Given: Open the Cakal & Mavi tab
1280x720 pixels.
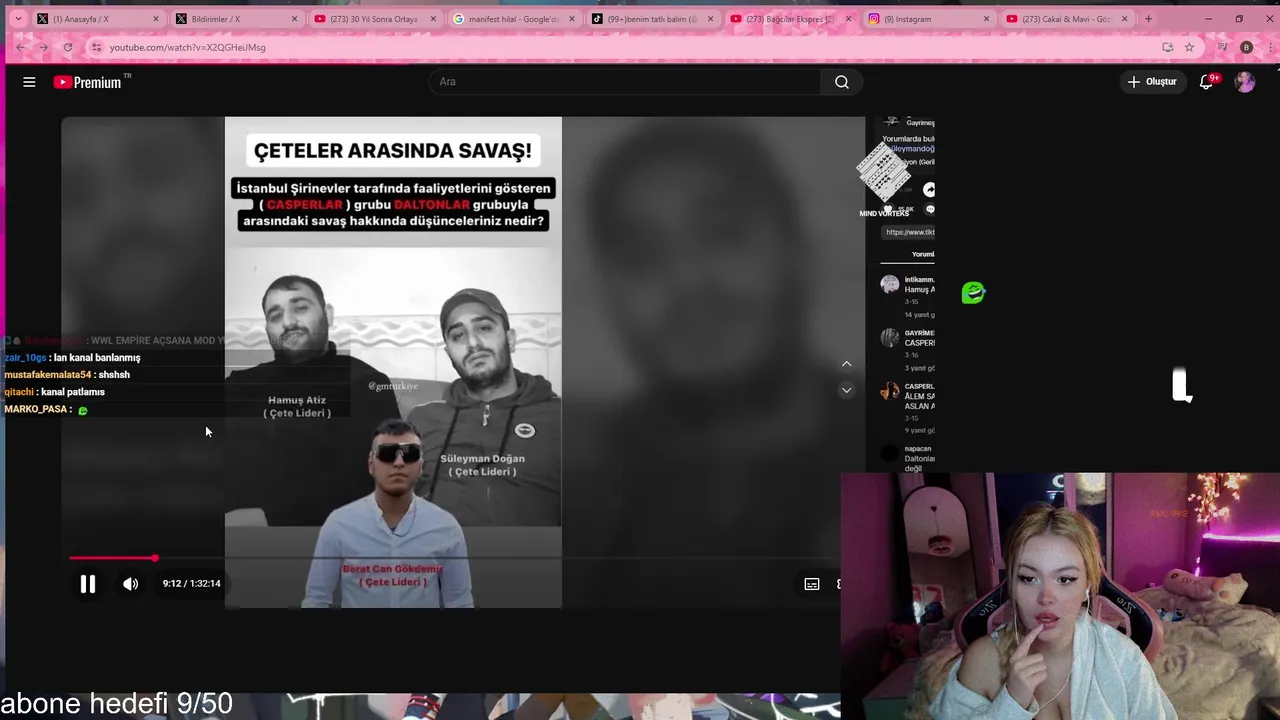Looking at the screenshot, I should tap(1066, 19).
